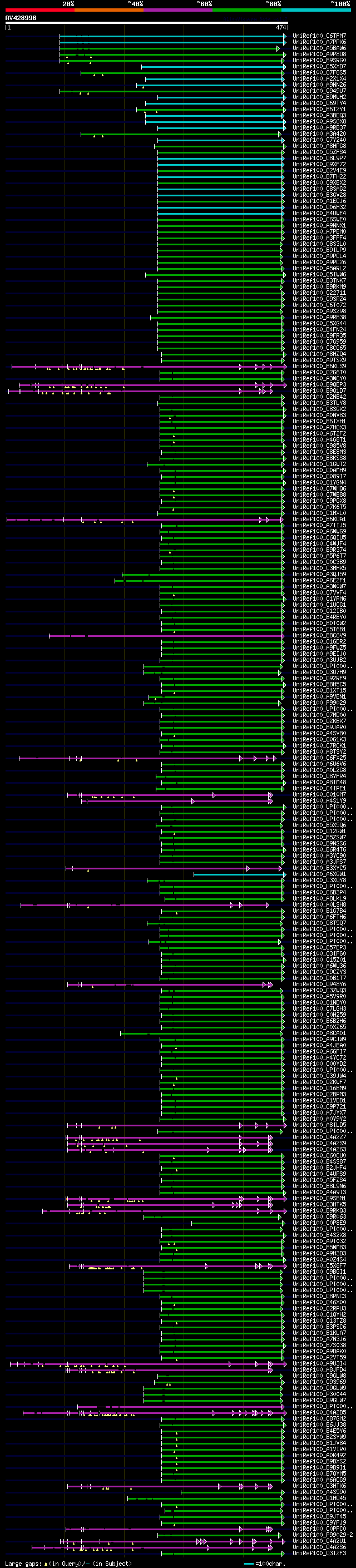Open the UniRef100_Q949U7 hit

(x=319, y=91)
